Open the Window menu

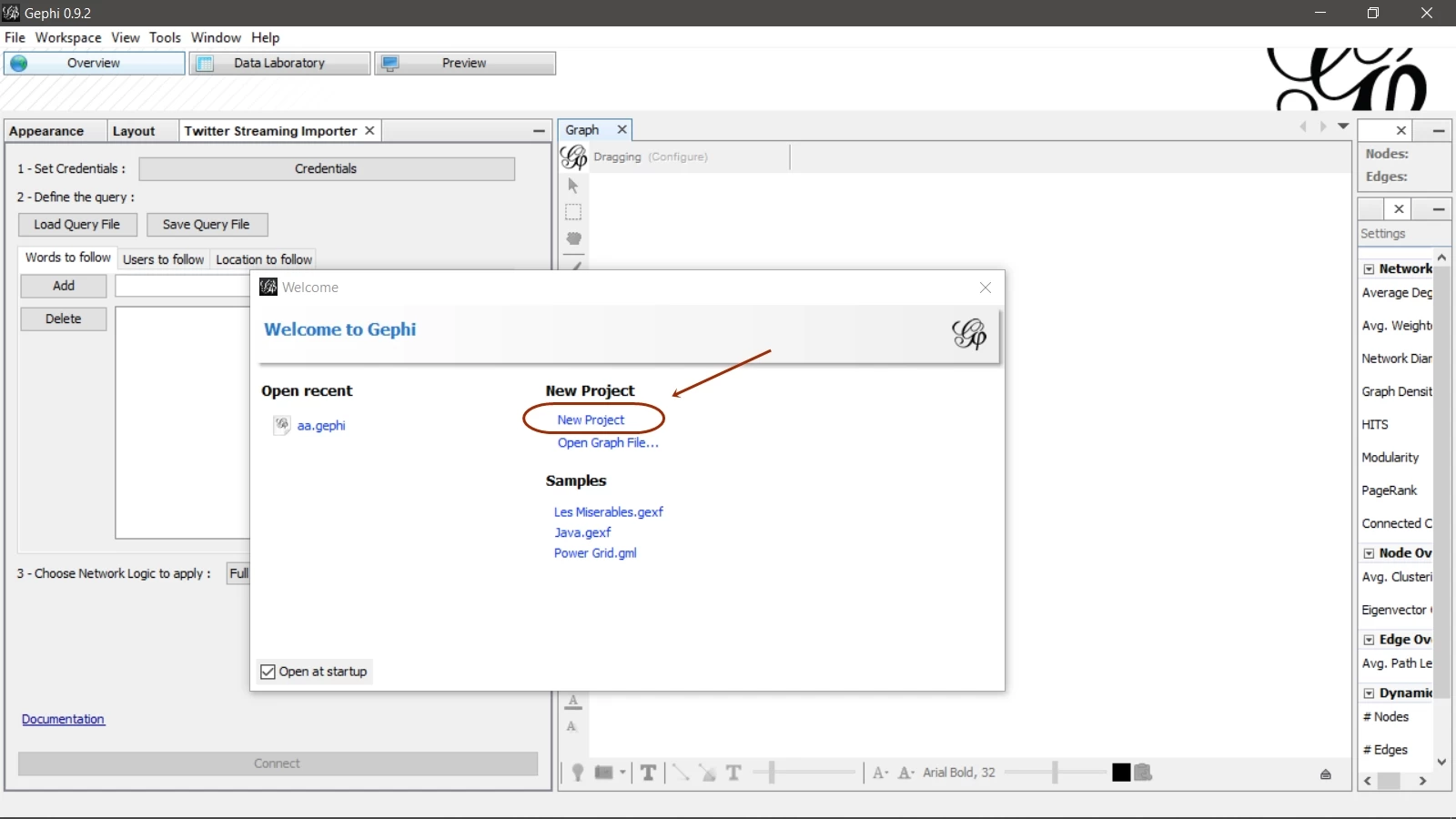(216, 37)
